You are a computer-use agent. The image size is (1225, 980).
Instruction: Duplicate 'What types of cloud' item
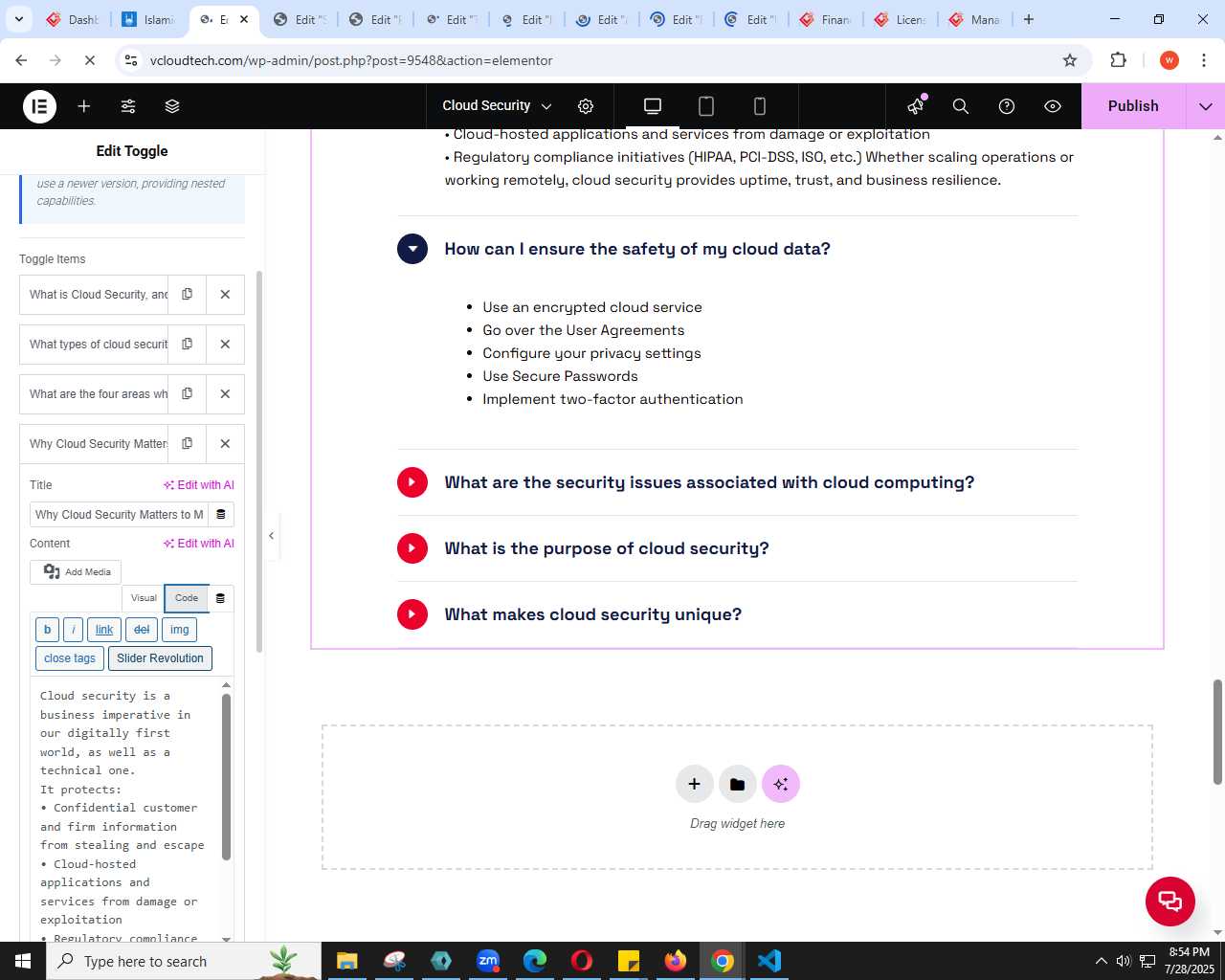(188, 345)
